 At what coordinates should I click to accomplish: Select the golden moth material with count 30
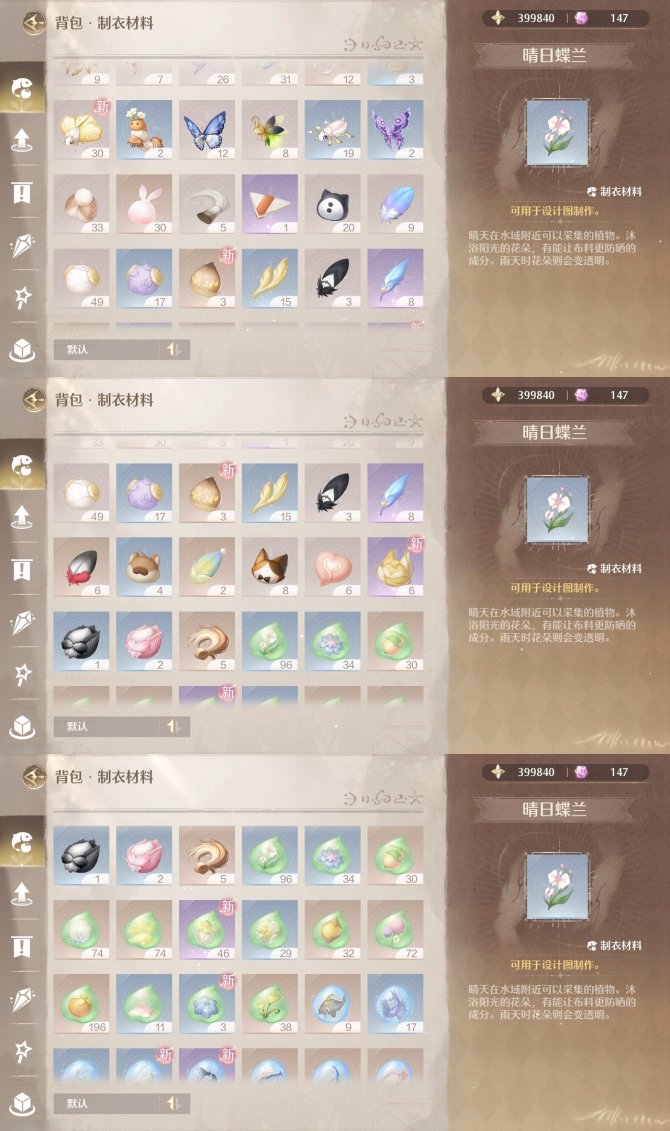(81, 130)
